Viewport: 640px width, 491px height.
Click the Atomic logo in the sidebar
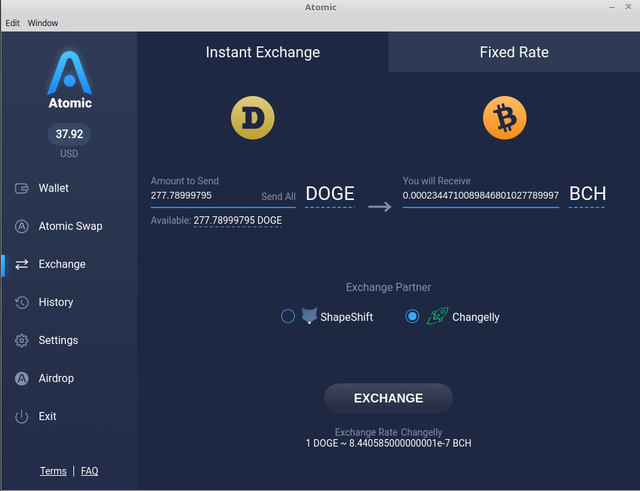69,80
